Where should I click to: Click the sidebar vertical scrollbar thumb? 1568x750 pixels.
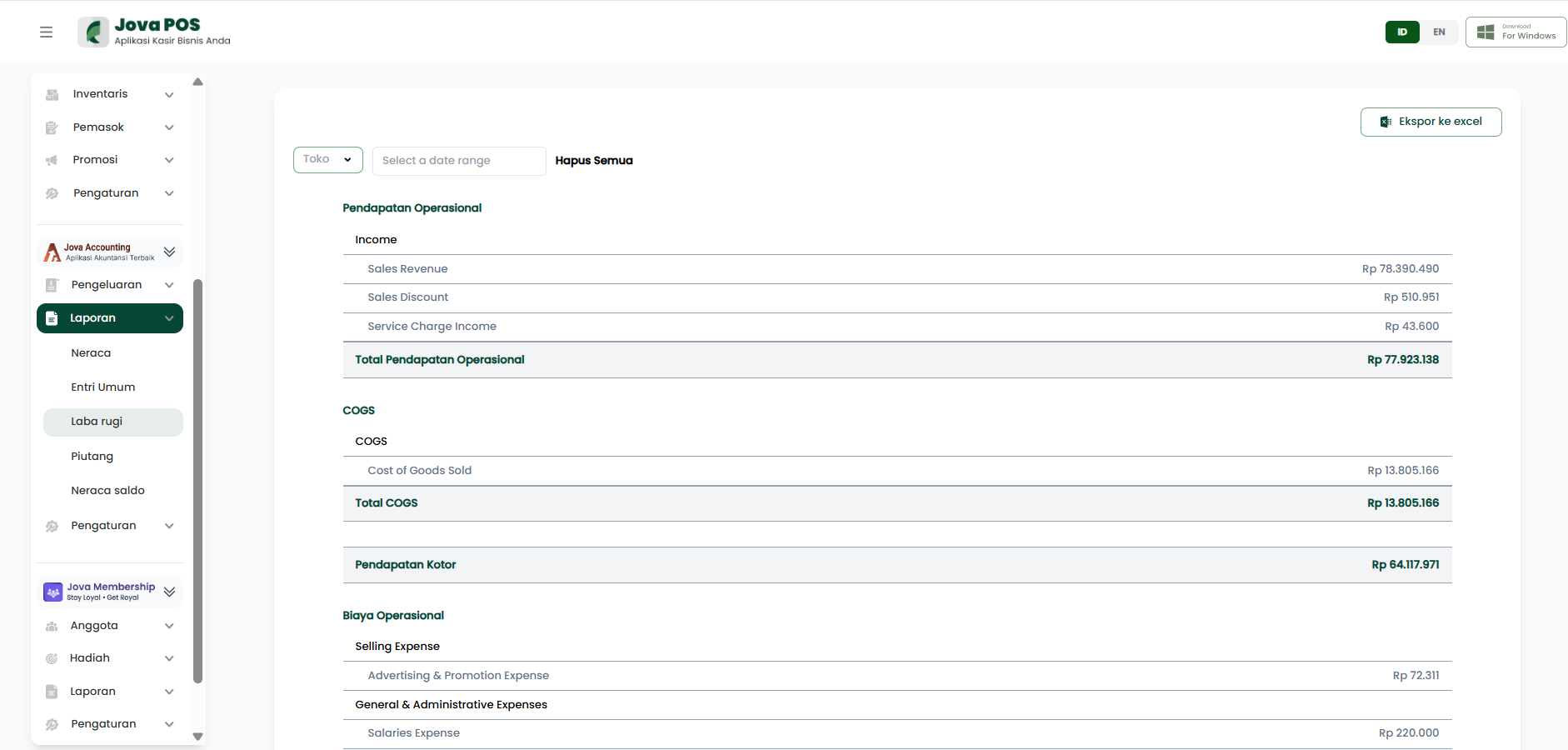coord(198,481)
